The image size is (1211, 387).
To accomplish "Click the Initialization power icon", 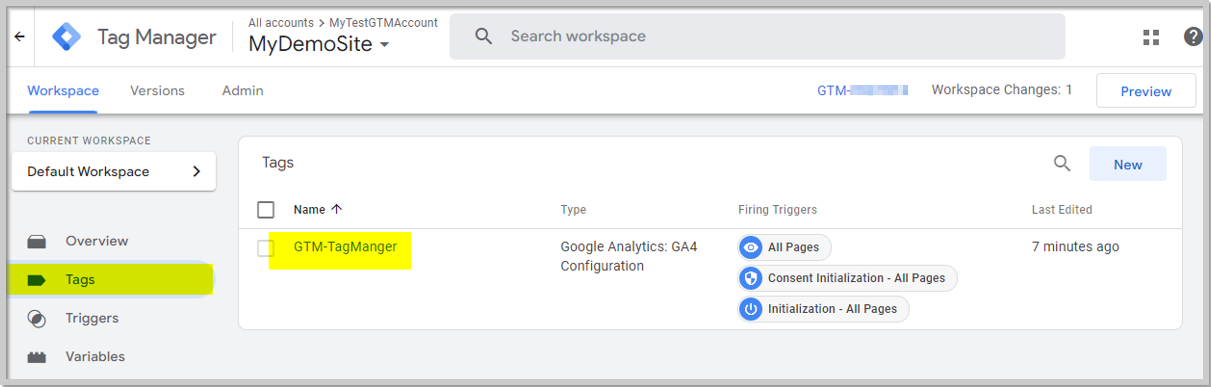I will [751, 309].
